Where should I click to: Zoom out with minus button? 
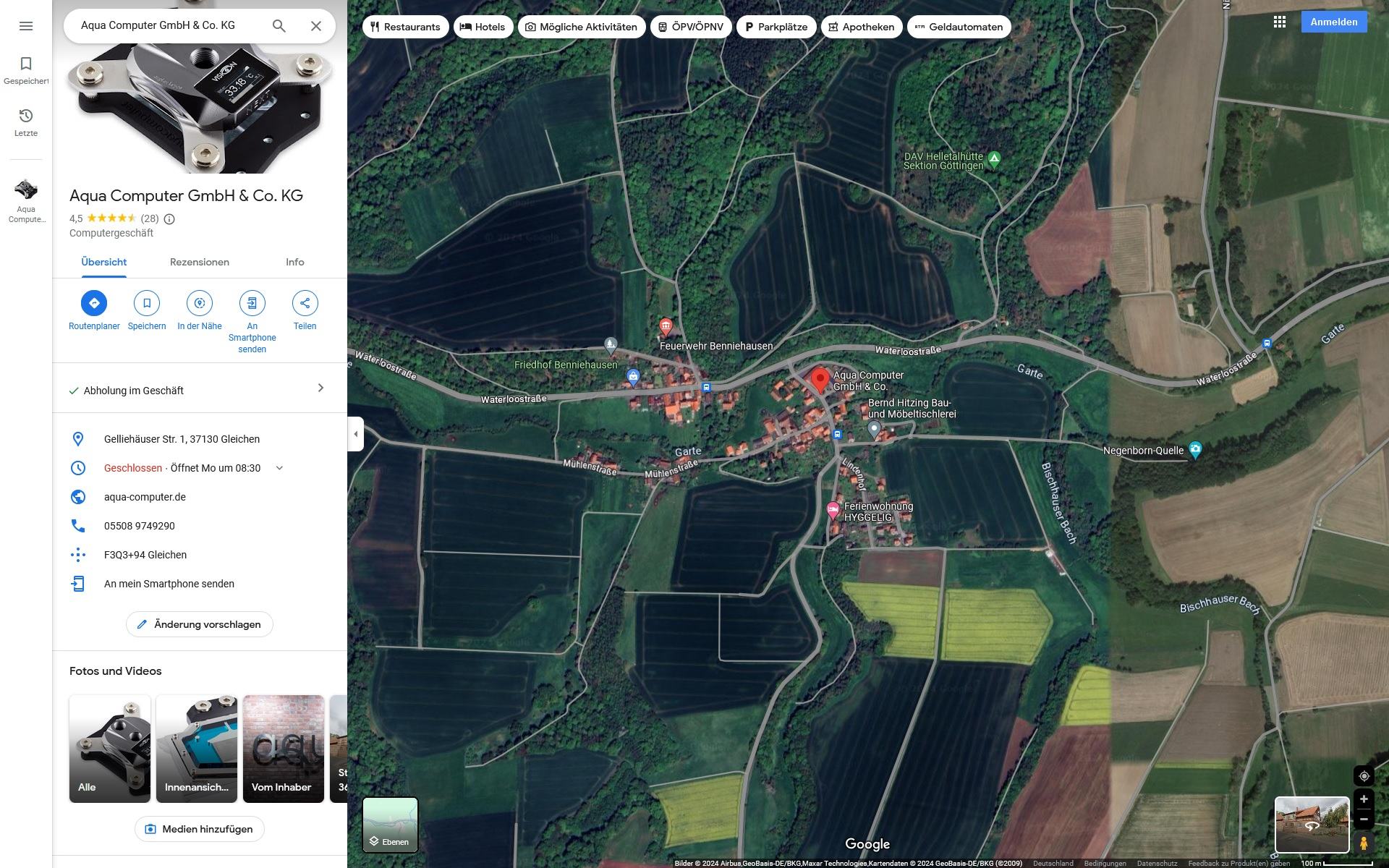coord(1364,820)
